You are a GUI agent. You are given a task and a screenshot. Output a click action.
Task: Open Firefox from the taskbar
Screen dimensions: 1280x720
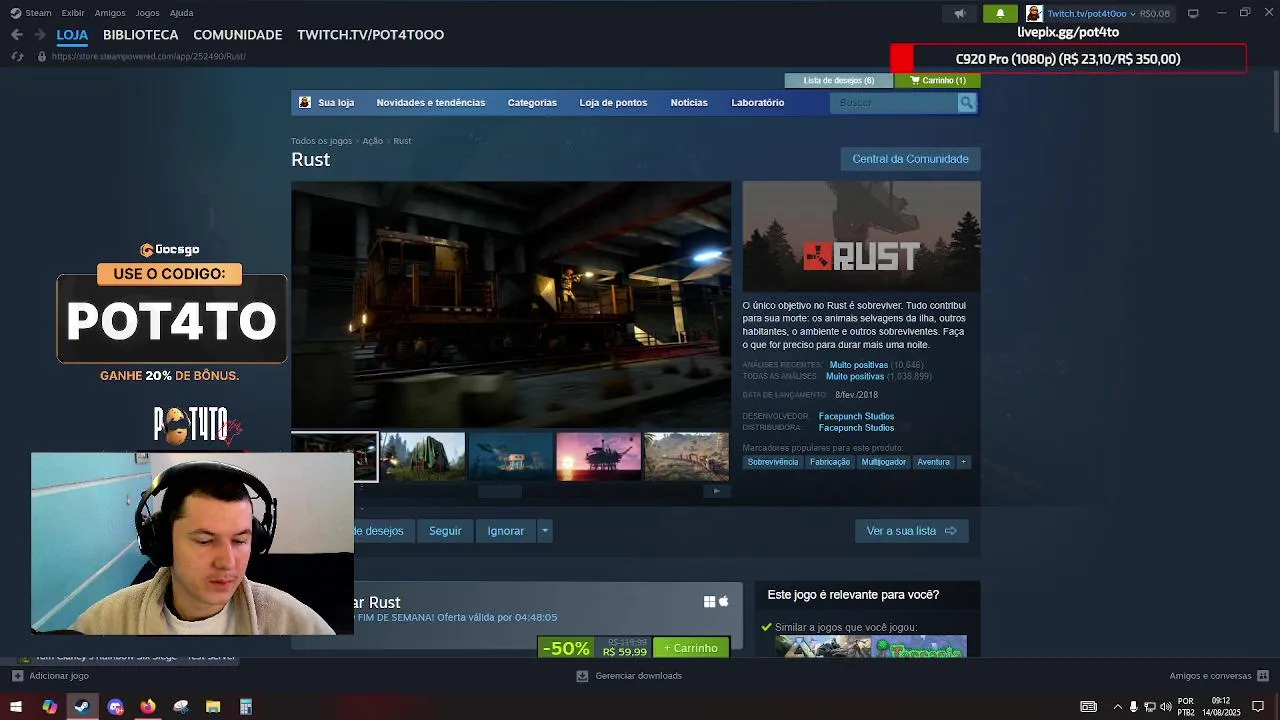(148, 707)
